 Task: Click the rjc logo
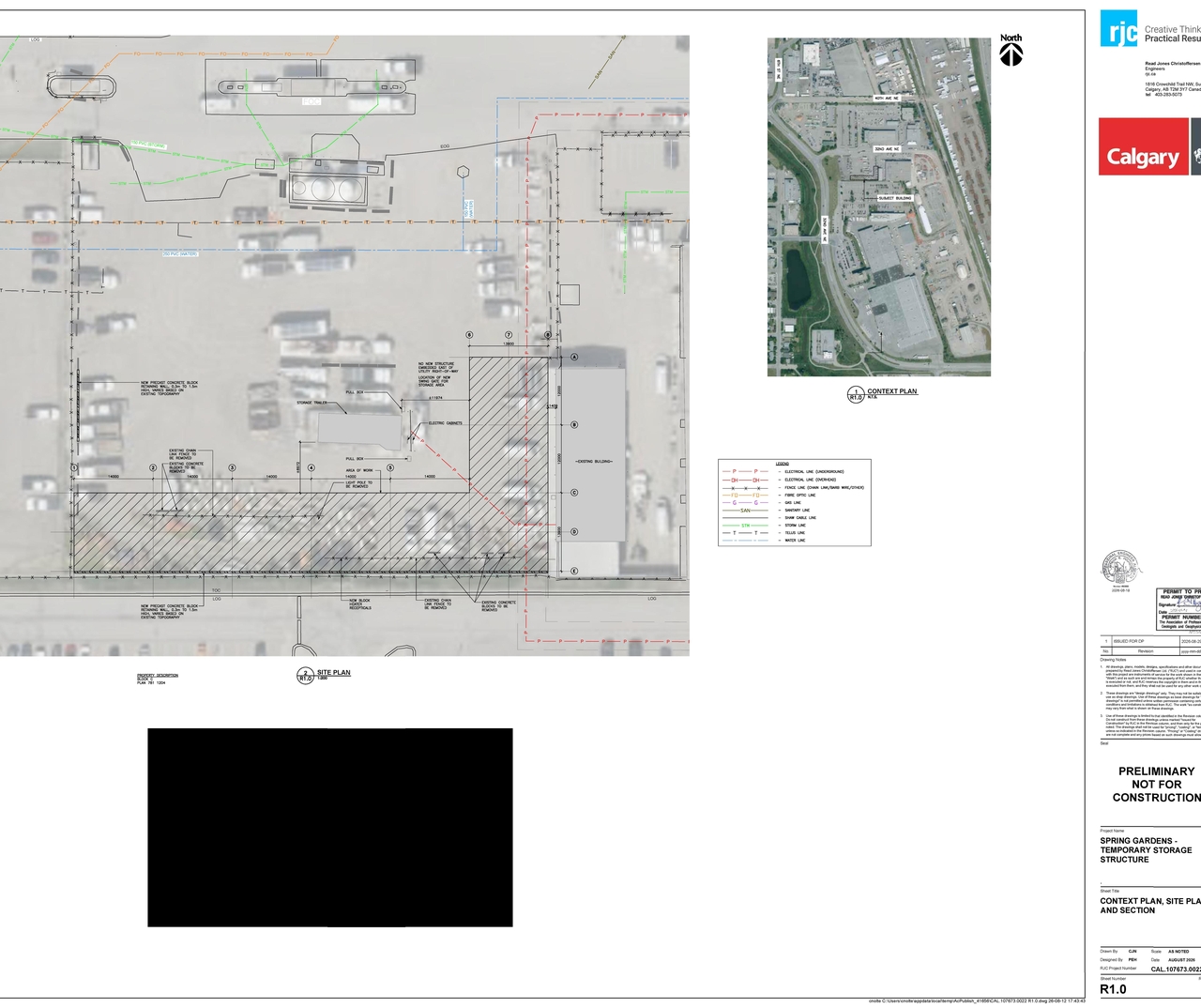pos(1118,29)
